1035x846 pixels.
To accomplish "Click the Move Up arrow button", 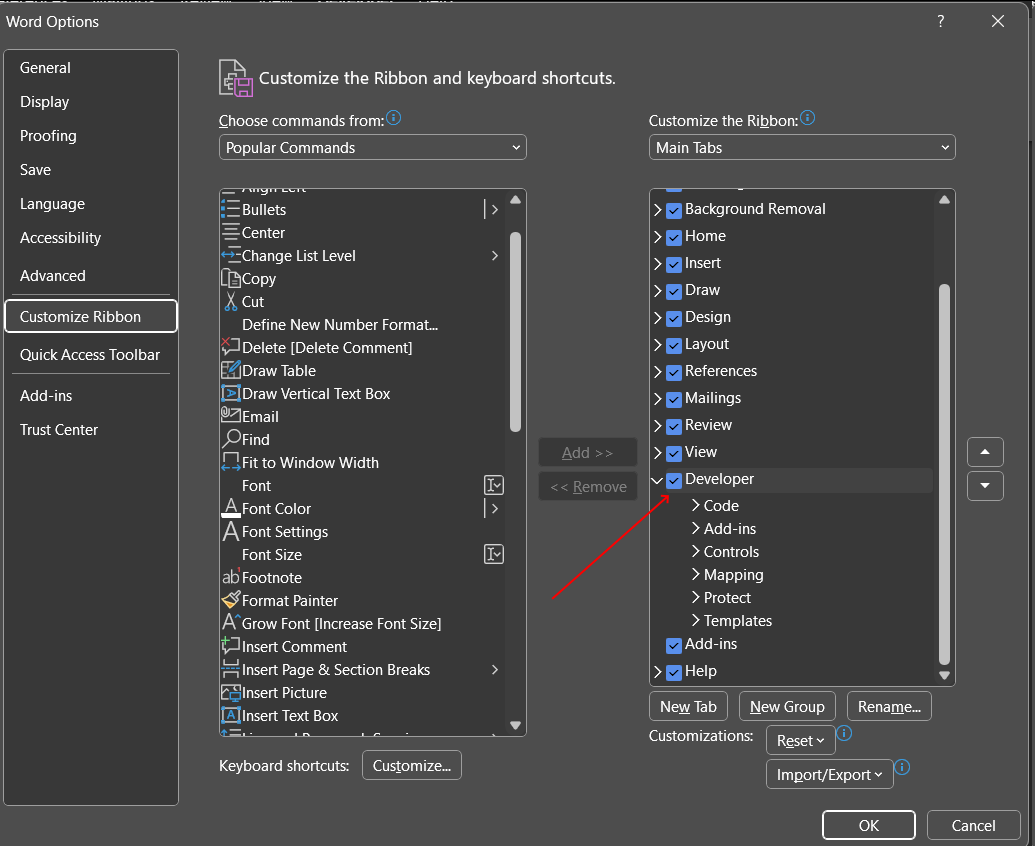I will 985,452.
